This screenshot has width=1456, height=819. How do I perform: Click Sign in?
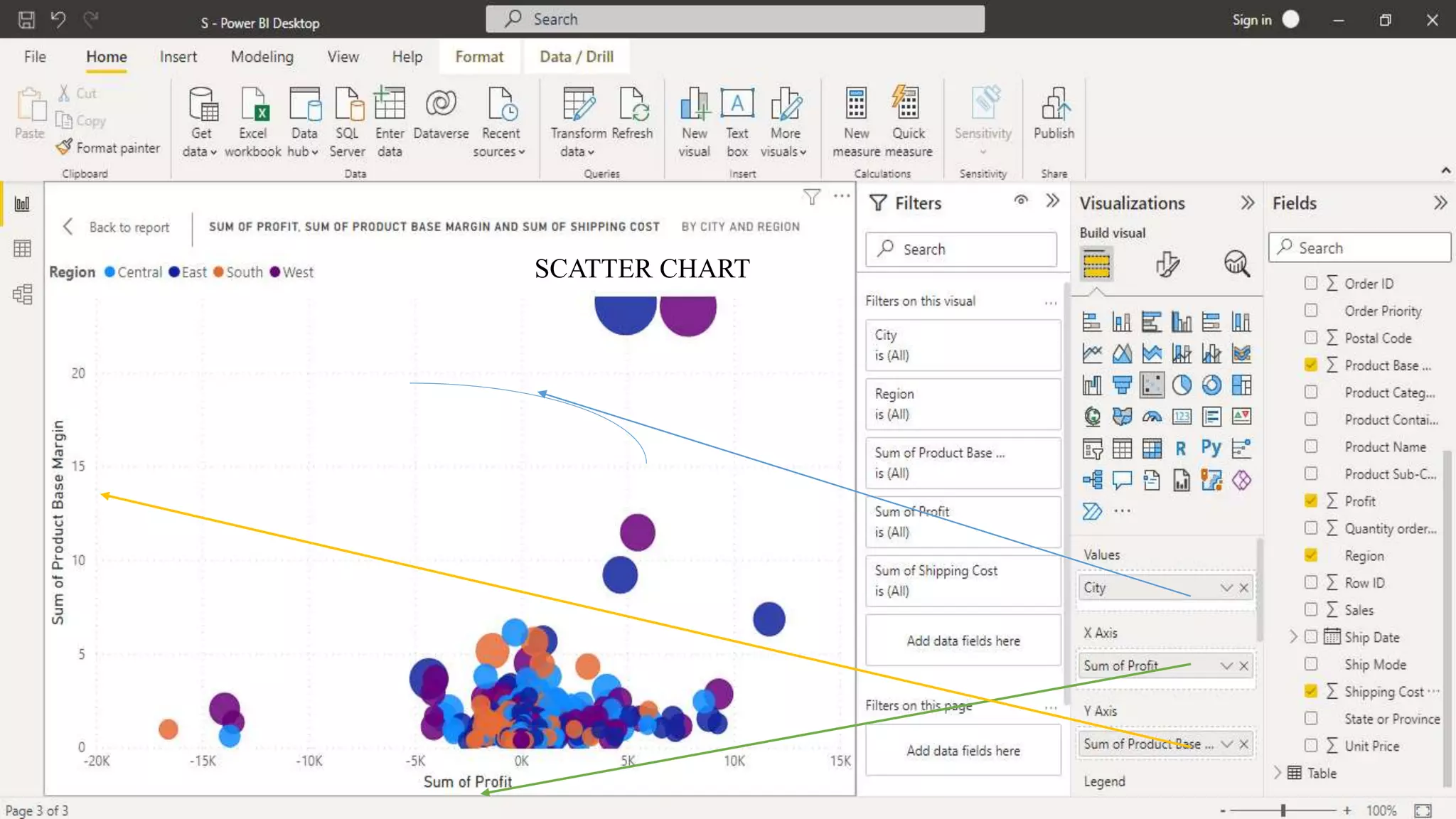pos(1251,19)
